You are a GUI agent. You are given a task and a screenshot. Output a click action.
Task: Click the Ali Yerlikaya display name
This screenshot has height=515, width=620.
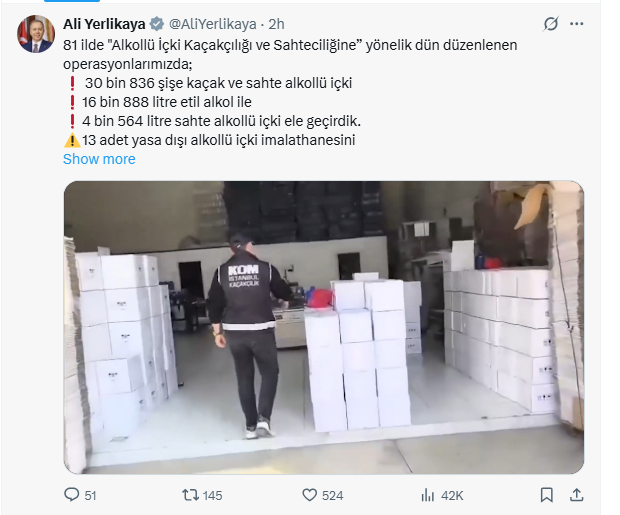point(104,24)
